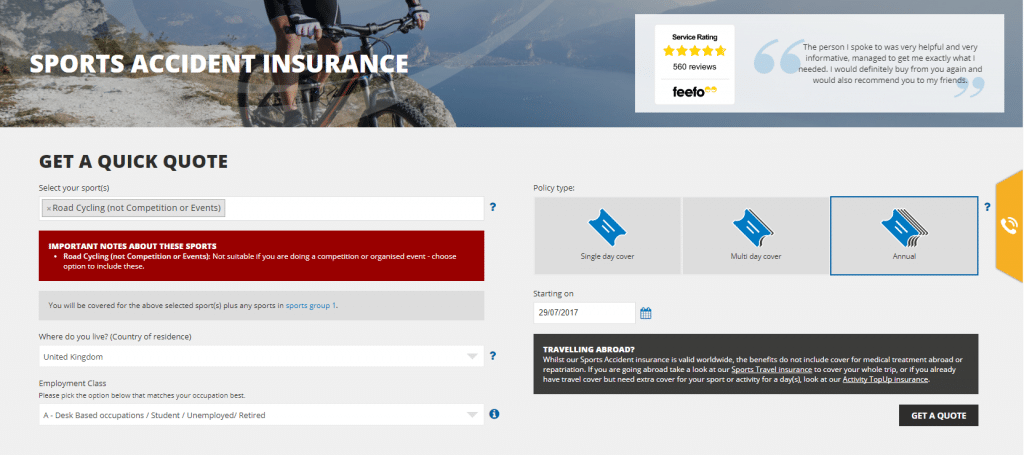The image size is (1024, 455).
Task: Click the help icon beside country of residence
Action: [493, 356]
